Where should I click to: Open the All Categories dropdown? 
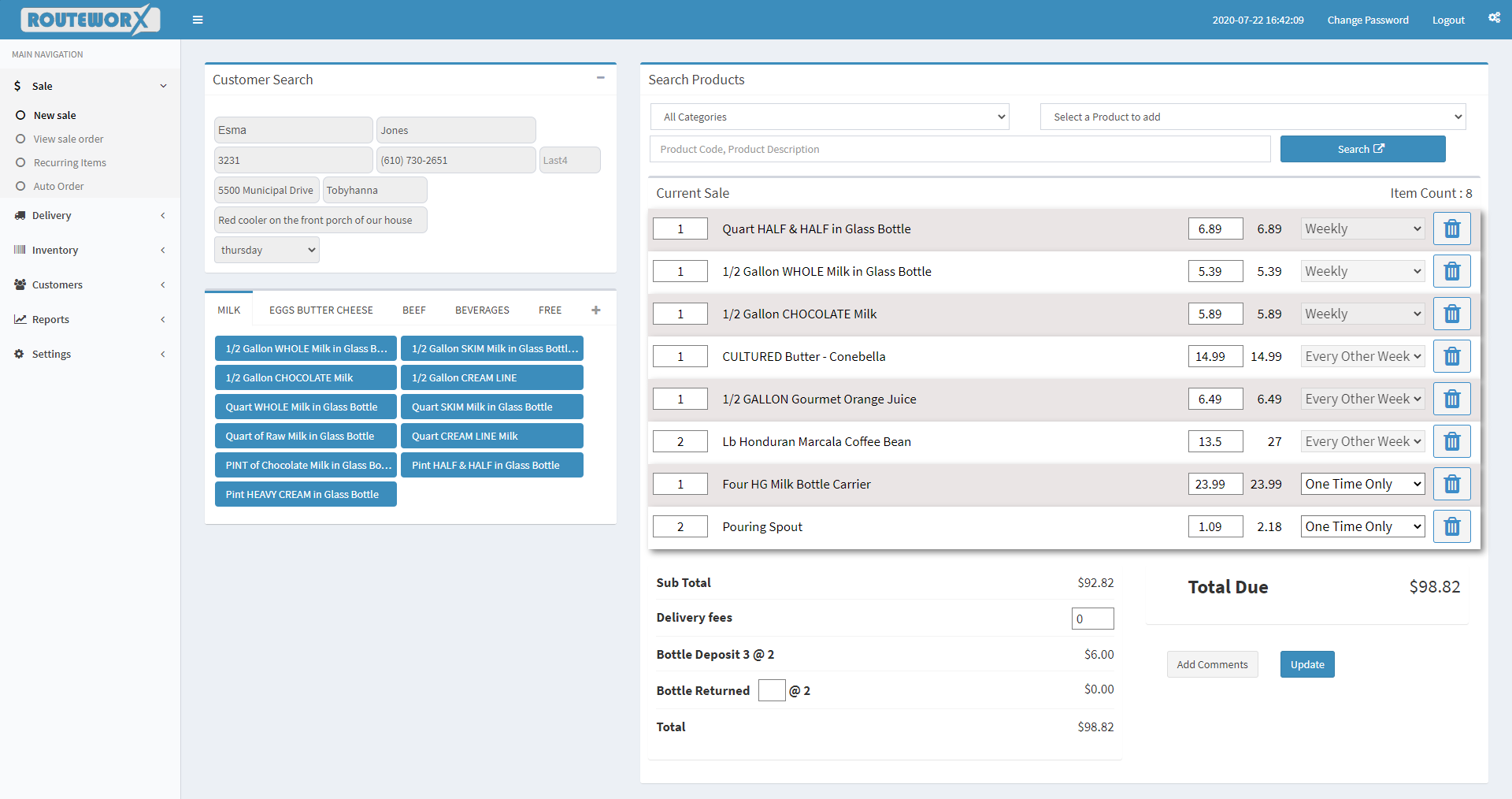pos(829,117)
